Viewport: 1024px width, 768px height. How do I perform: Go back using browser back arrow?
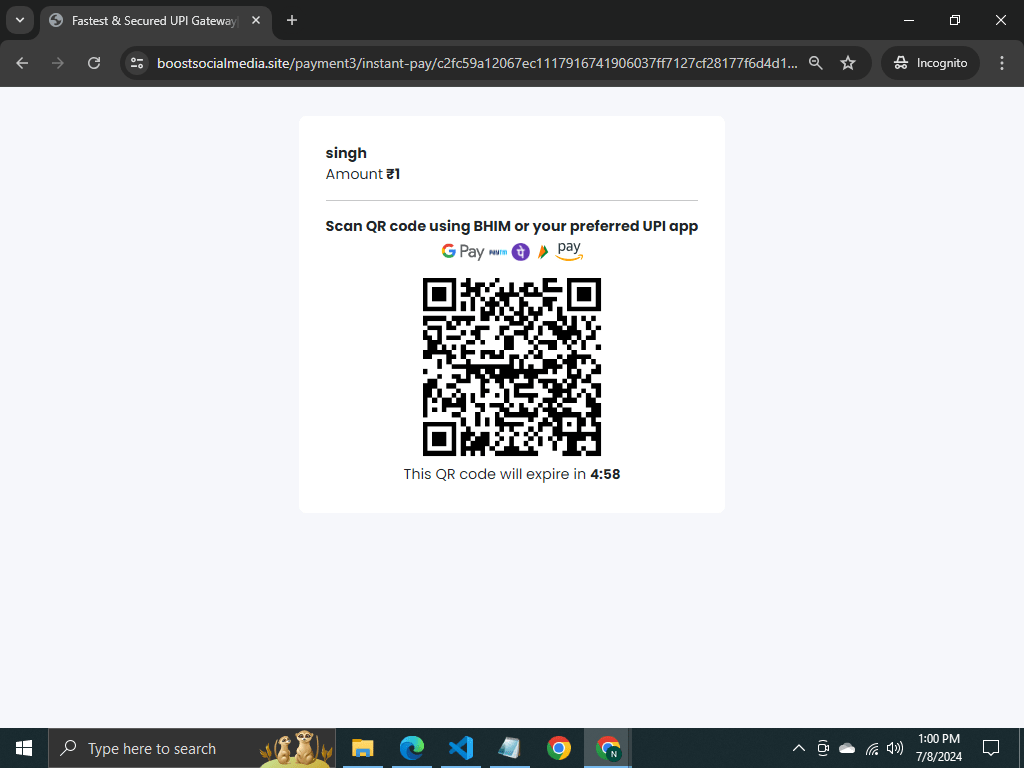[x=22, y=63]
